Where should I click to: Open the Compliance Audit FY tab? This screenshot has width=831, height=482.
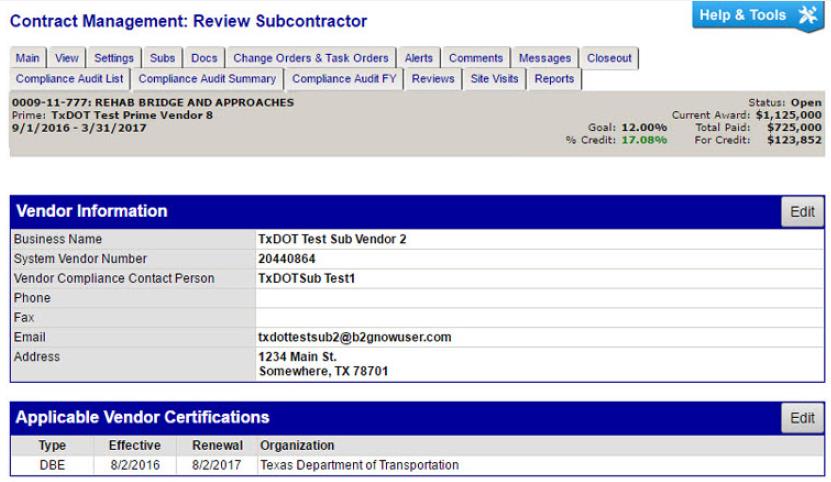point(343,79)
